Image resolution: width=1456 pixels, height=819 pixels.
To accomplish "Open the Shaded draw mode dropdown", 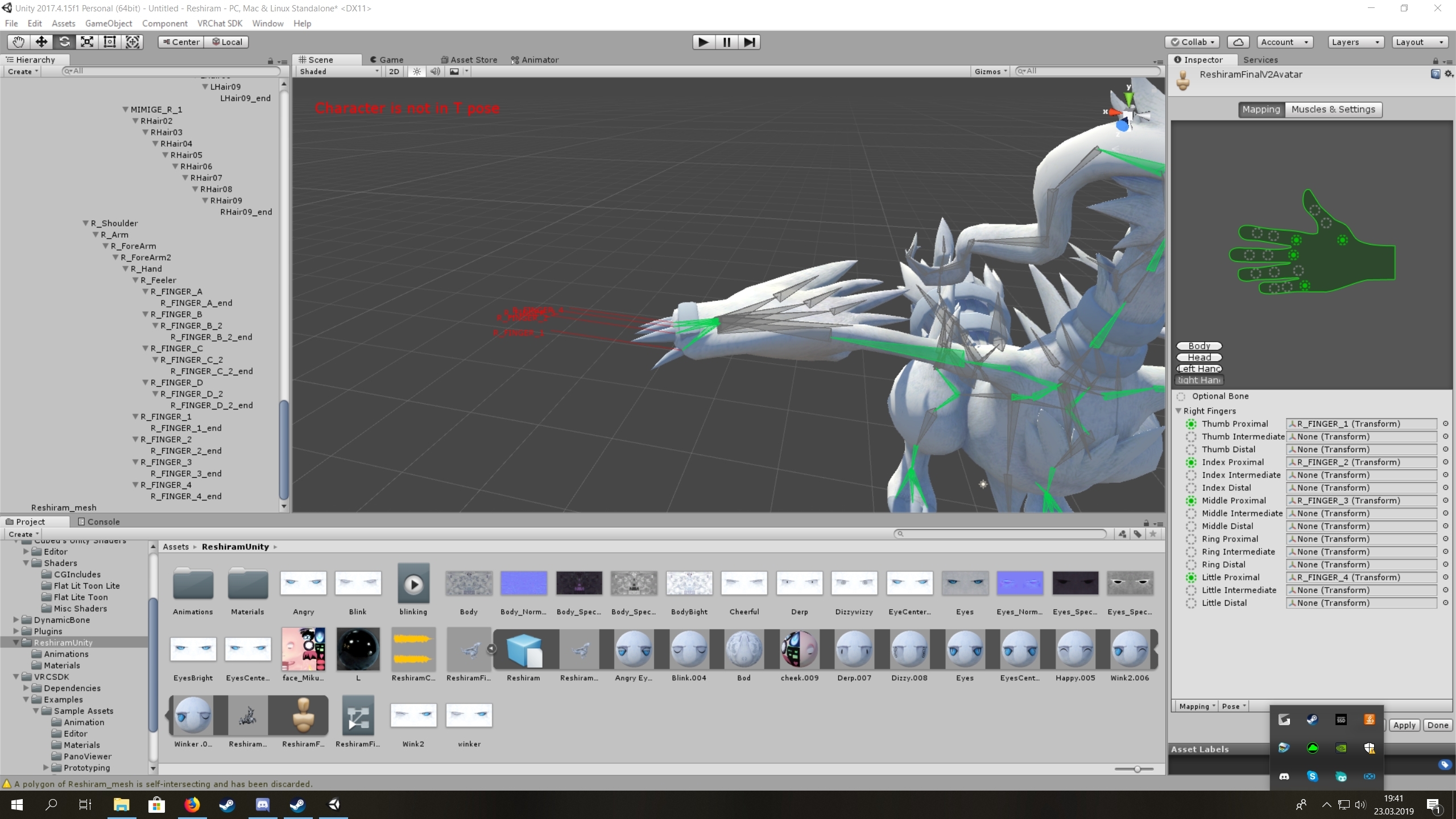I will pyautogui.click(x=339, y=71).
